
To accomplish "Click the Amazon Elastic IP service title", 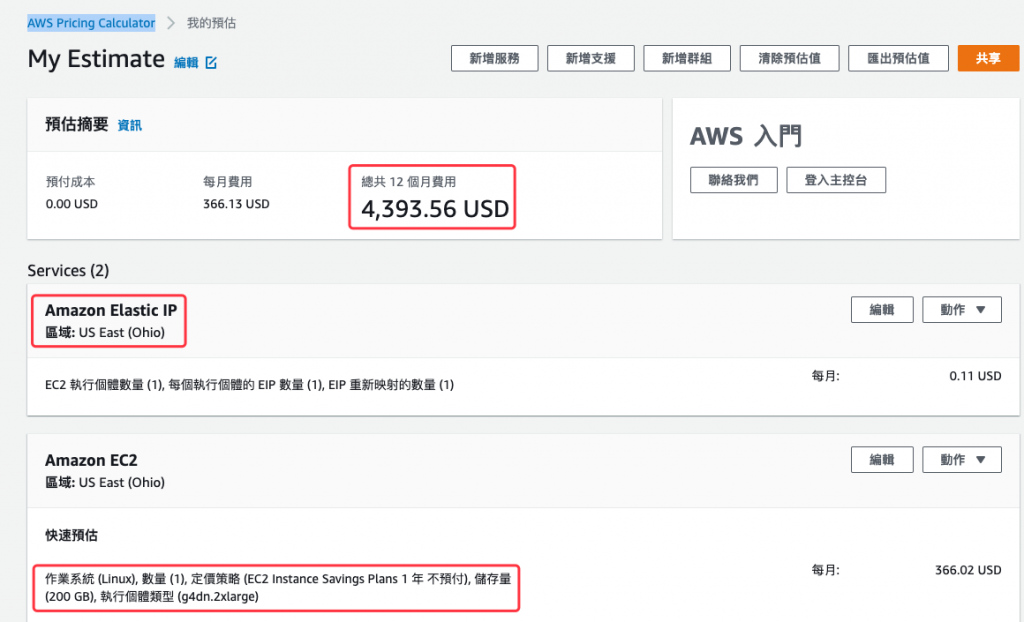I will click(110, 310).
